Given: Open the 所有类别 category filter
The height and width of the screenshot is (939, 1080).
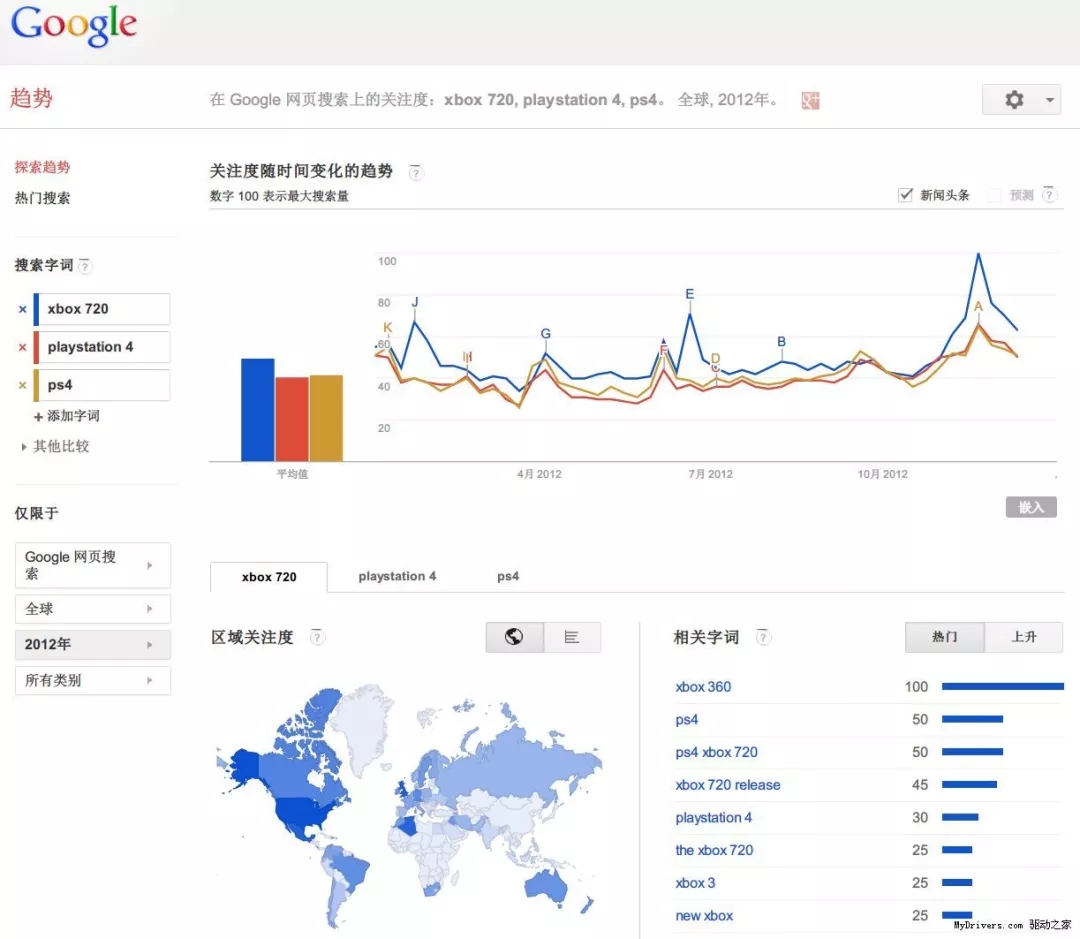Looking at the screenshot, I should pyautogui.click(x=92, y=680).
